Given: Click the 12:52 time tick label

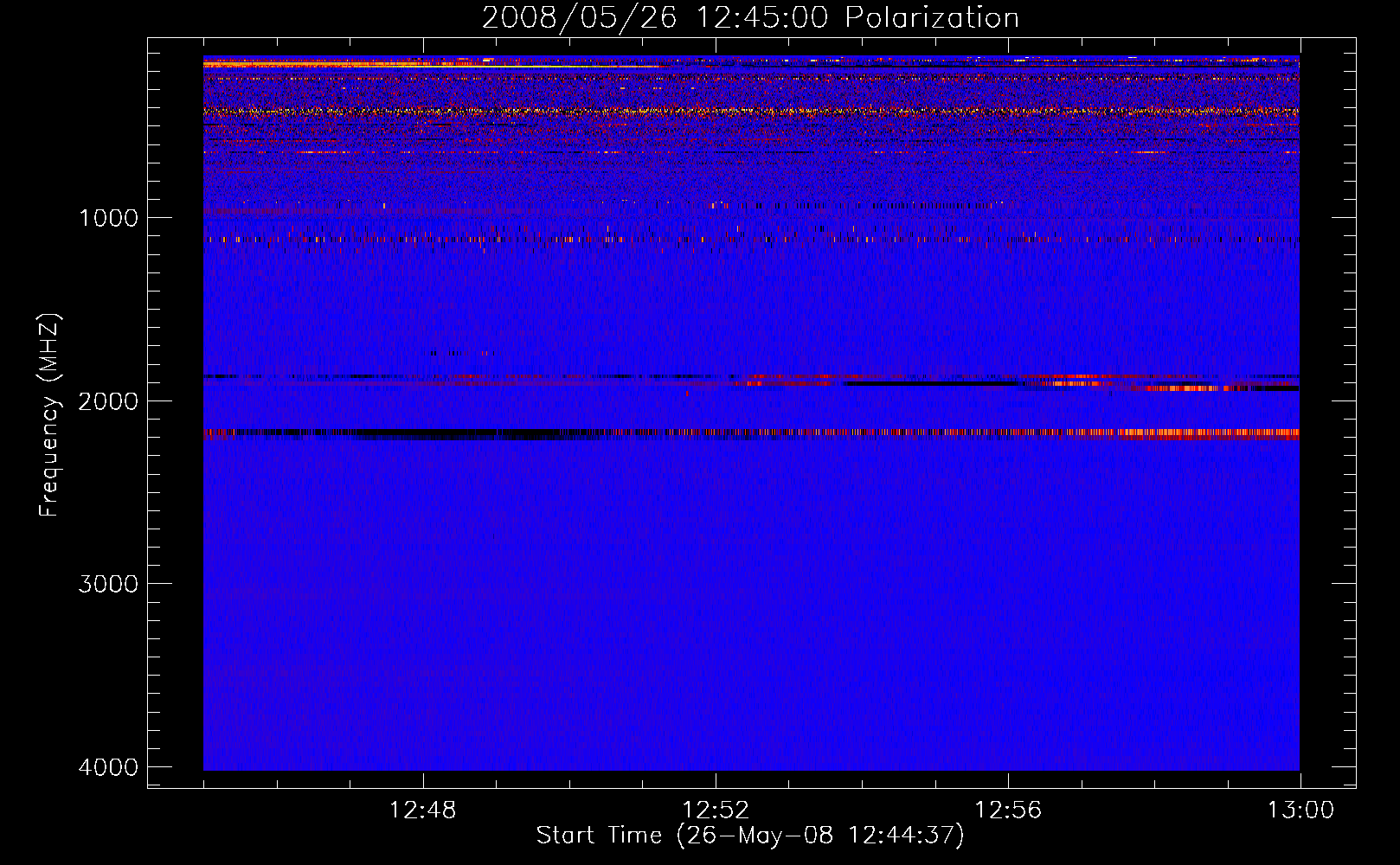Looking at the screenshot, I should [x=716, y=811].
